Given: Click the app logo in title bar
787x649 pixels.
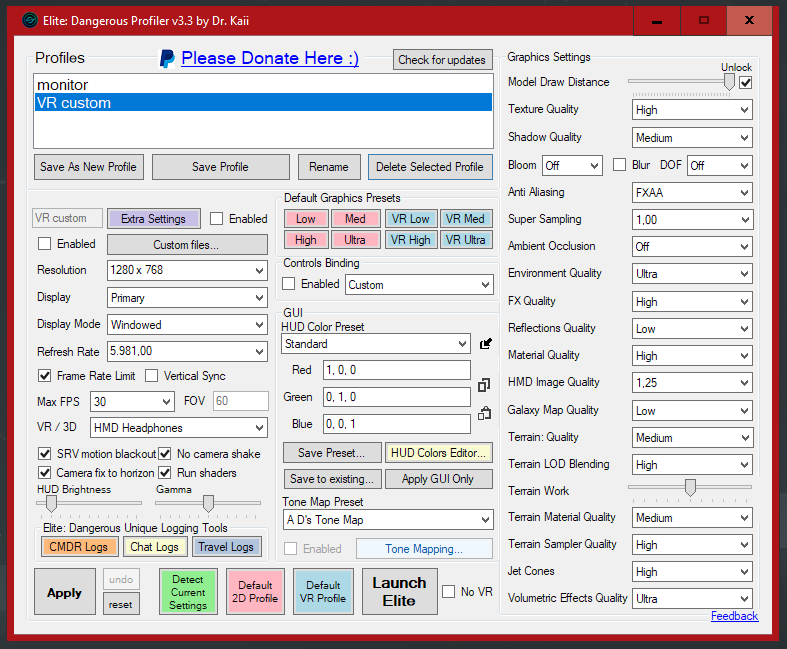Looking at the screenshot, I should tap(30, 20).
